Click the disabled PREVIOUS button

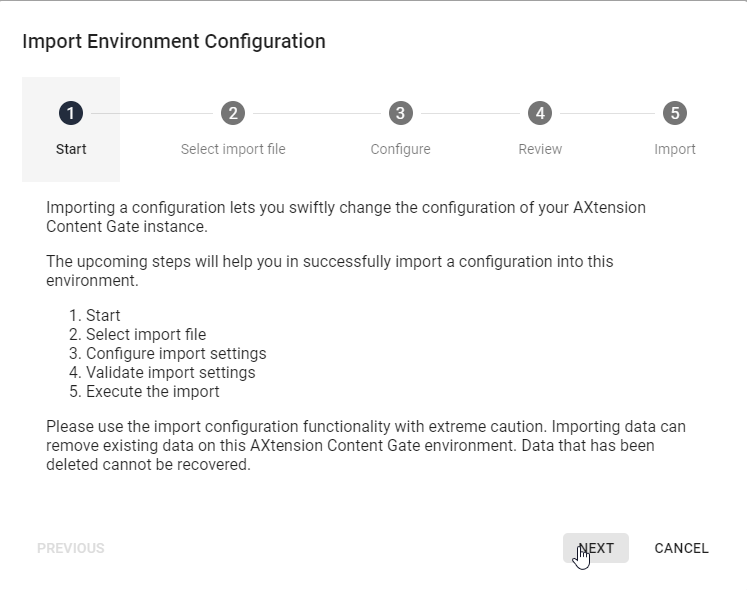tap(71, 548)
